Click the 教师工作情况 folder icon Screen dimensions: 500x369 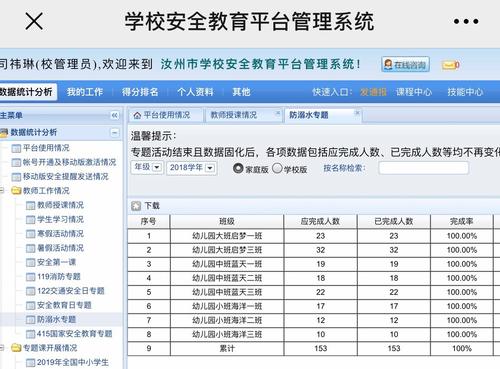pos(16,191)
